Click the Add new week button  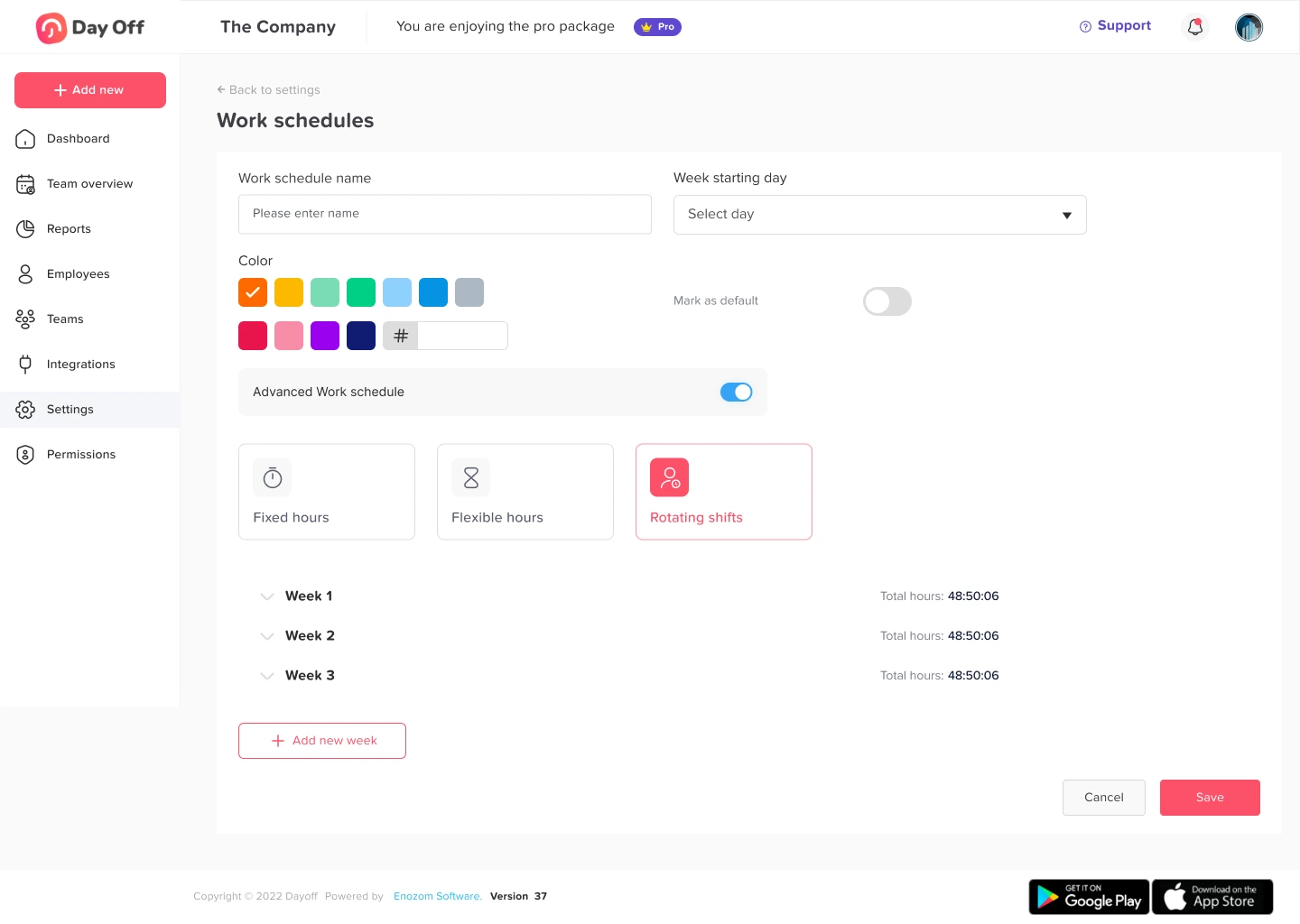pos(322,741)
